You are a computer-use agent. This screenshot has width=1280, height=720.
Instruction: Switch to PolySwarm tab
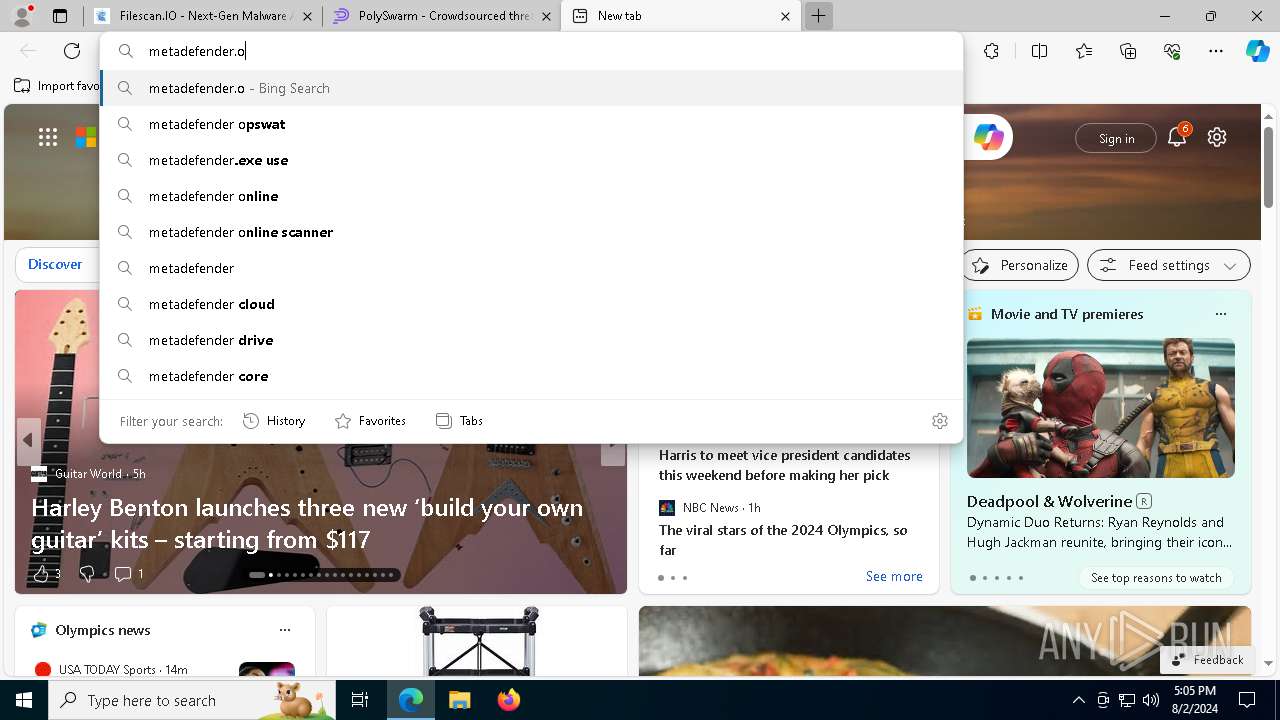click(x=442, y=16)
